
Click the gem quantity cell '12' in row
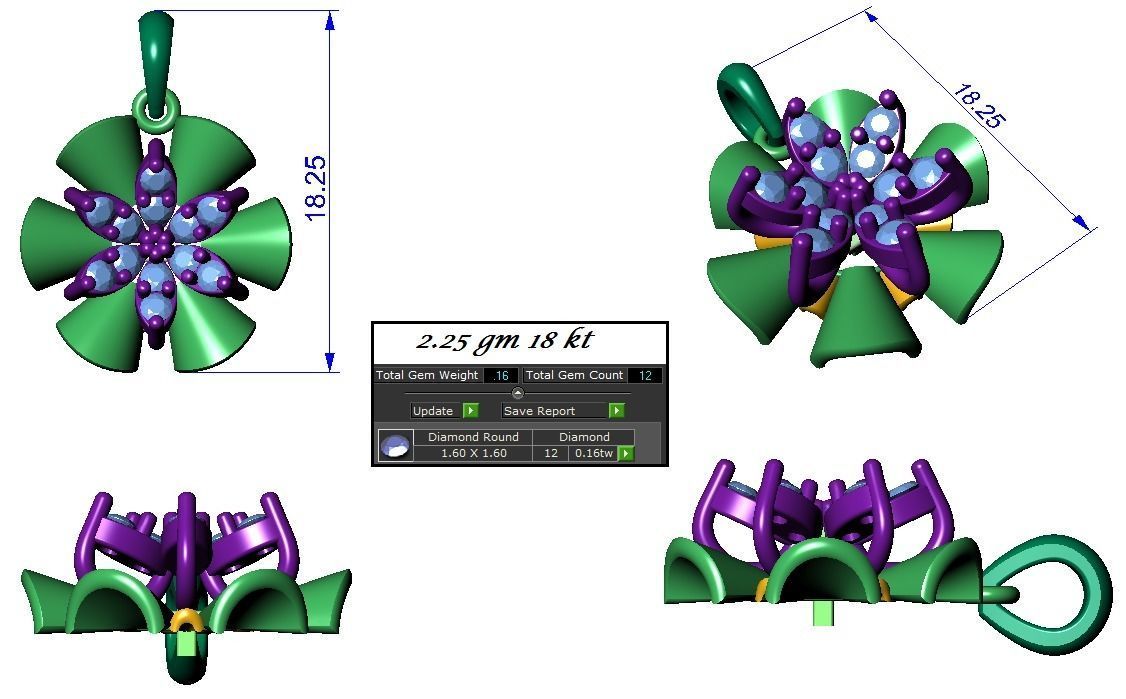pyautogui.click(x=551, y=453)
